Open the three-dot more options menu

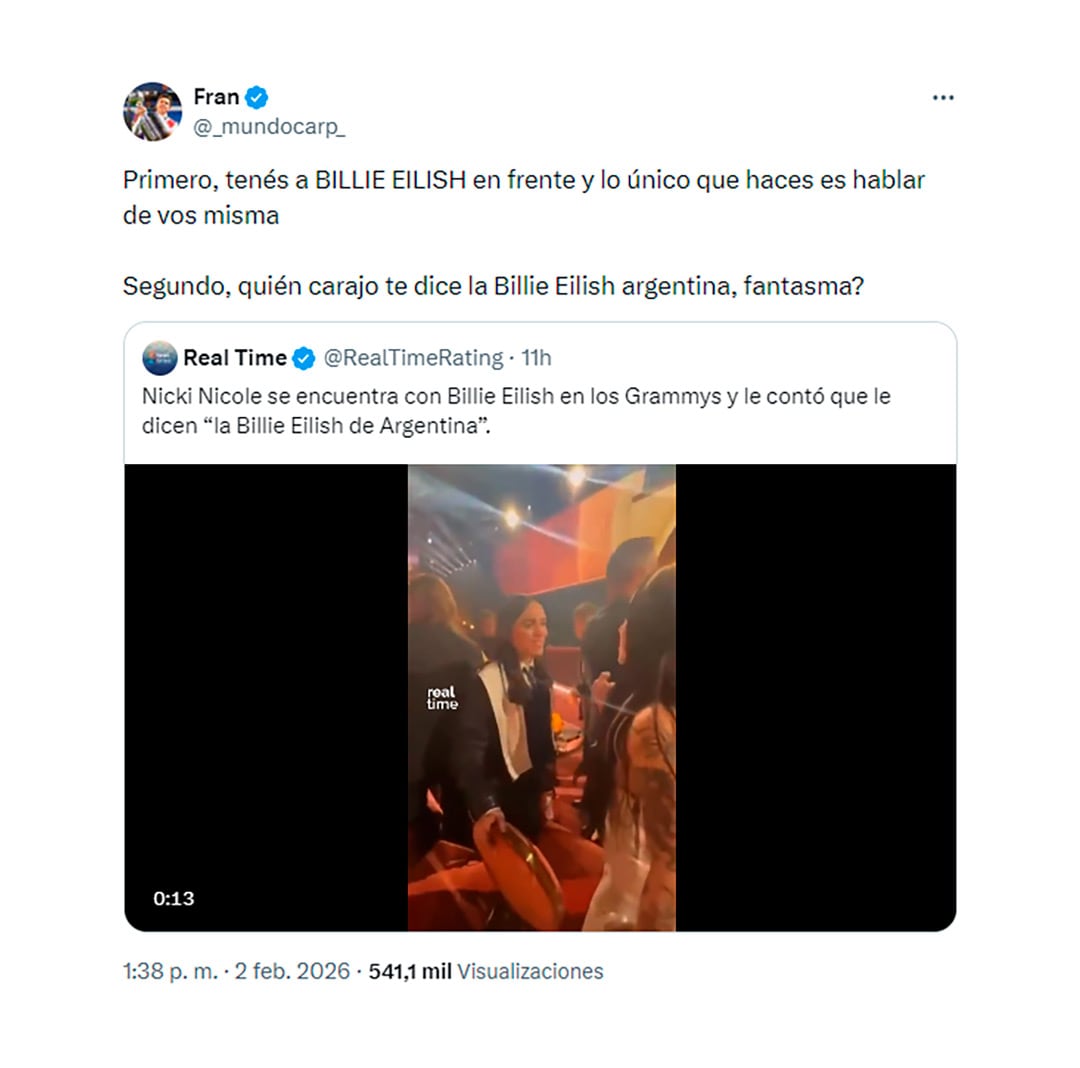pyautogui.click(x=942, y=98)
